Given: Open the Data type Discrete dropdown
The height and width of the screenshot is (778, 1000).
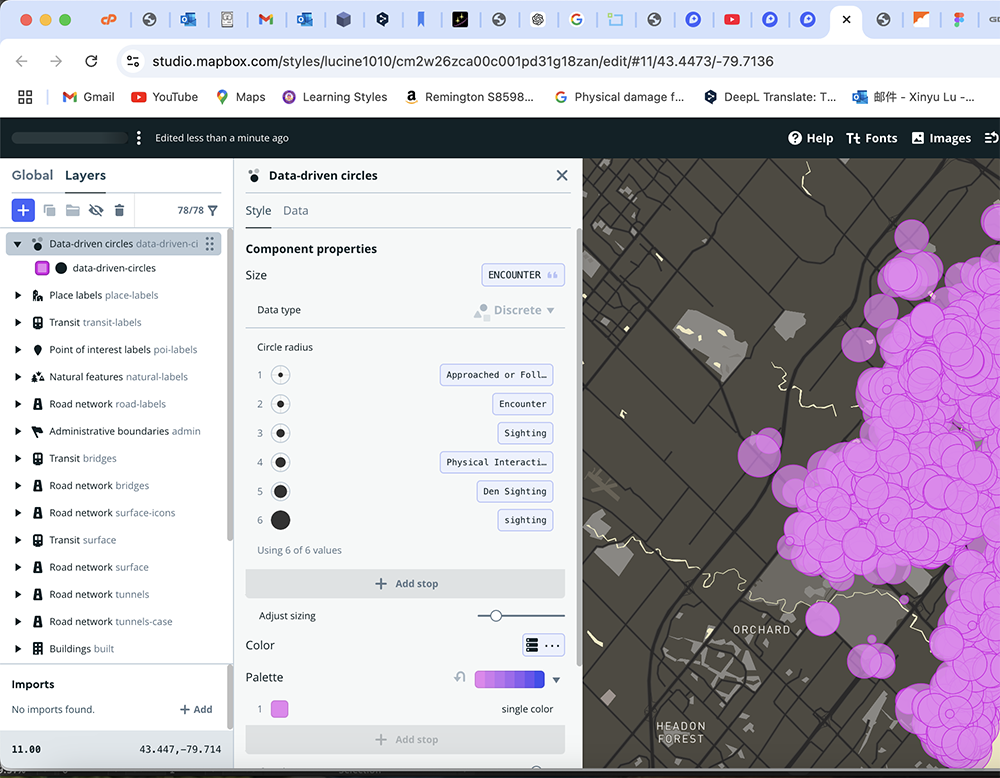Looking at the screenshot, I should (521, 310).
